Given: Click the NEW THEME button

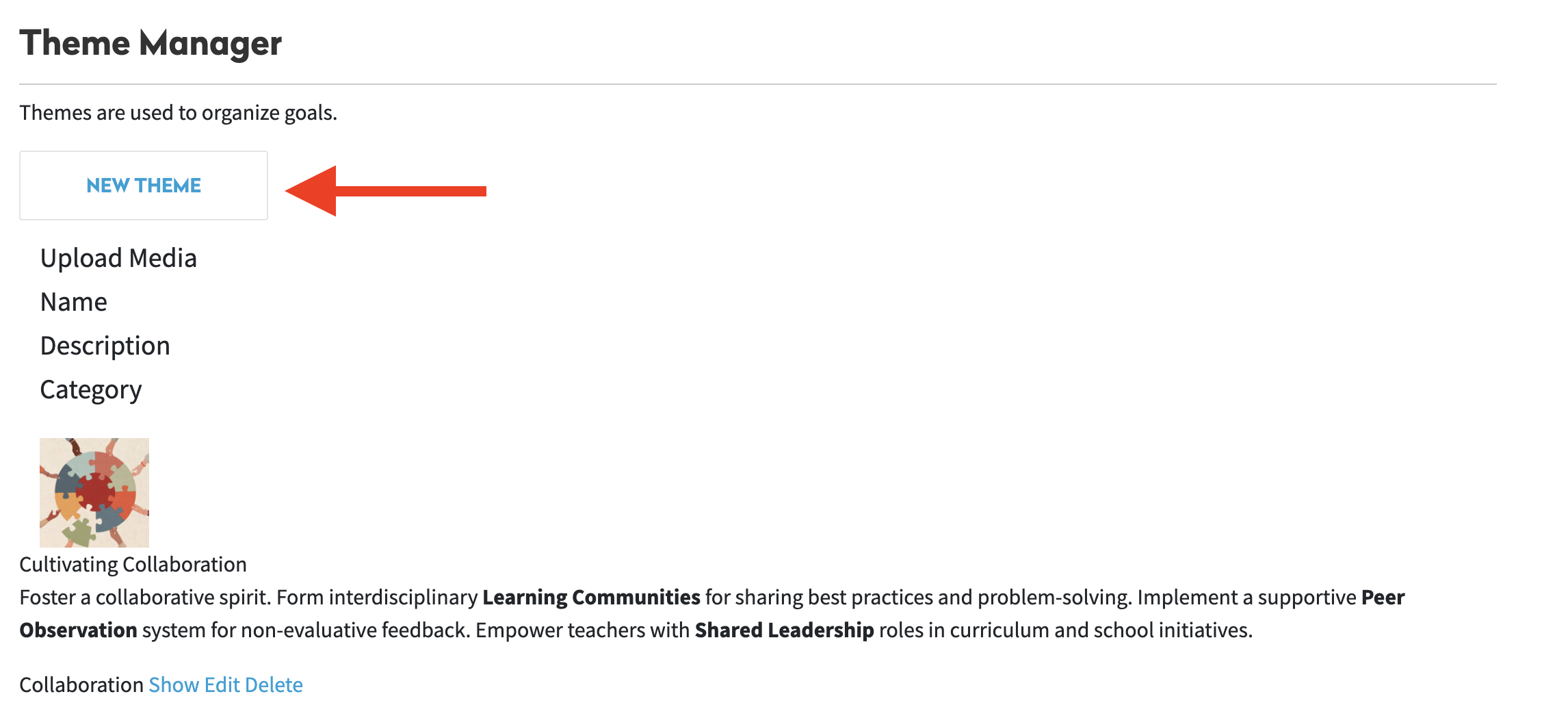Looking at the screenshot, I should point(144,186).
